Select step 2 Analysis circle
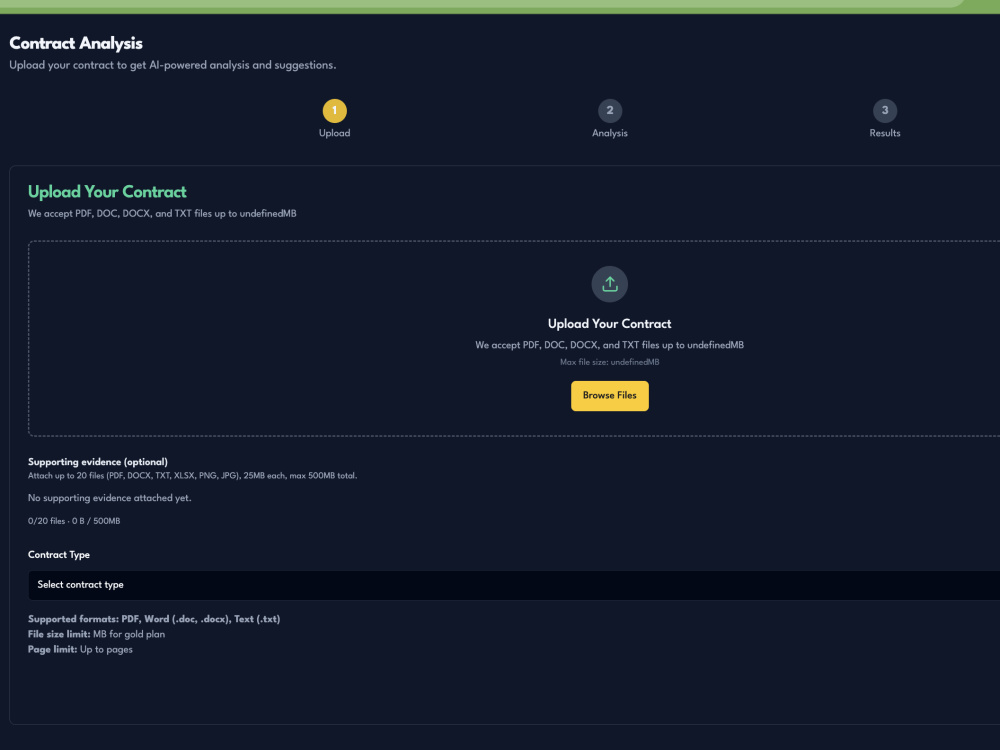 click(610, 110)
